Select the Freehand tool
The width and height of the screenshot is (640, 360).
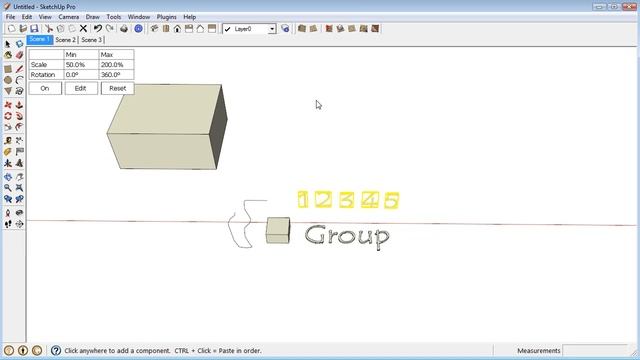pyautogui.click(x=19, y=91)
